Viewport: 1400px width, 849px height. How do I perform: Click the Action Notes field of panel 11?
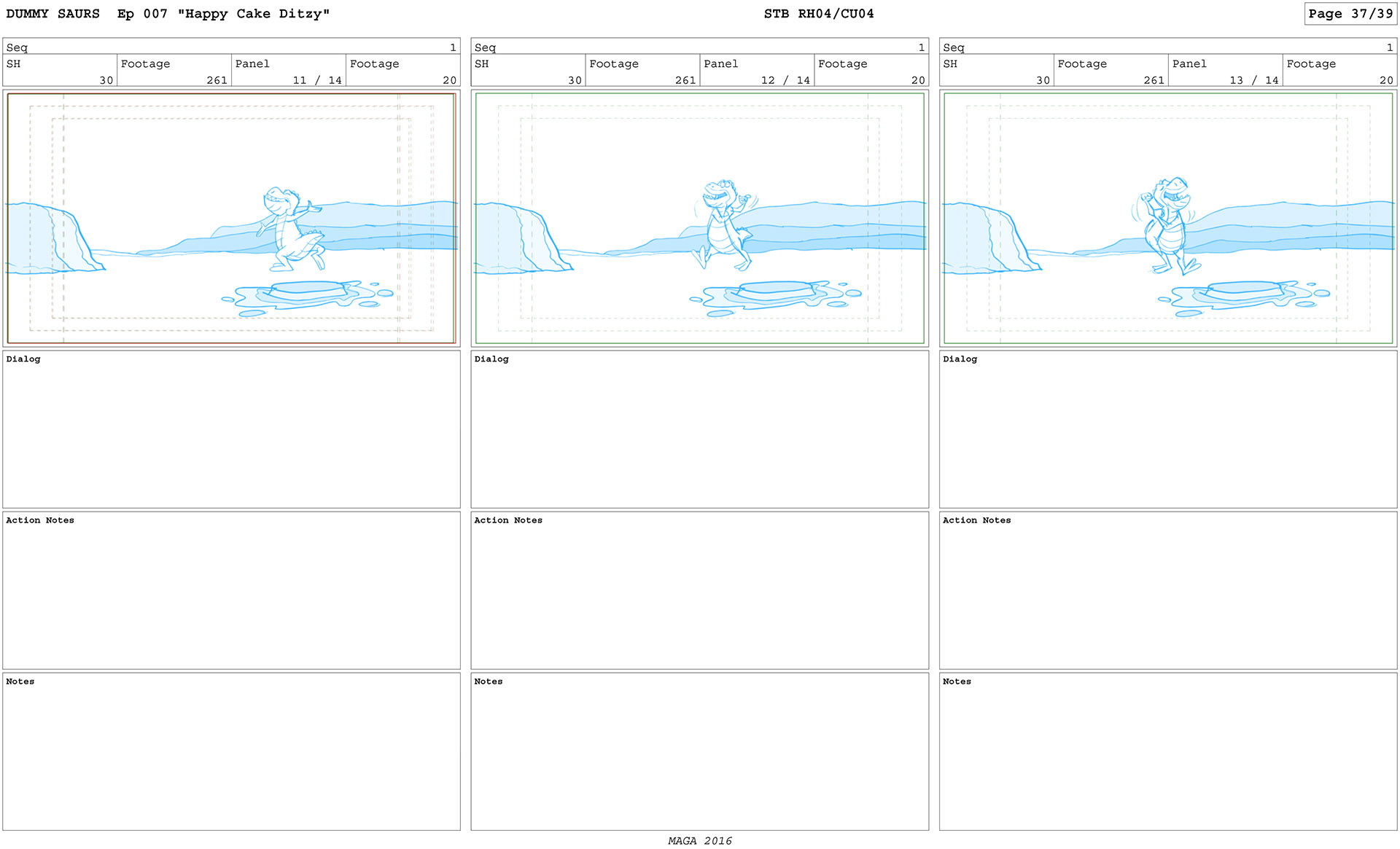tap(231, 590)
